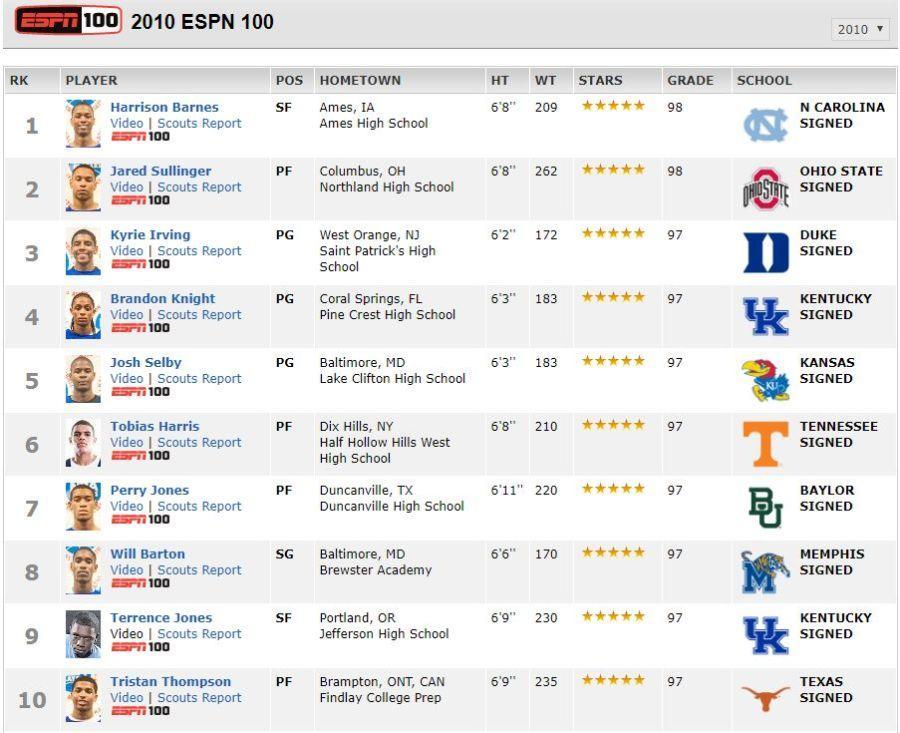Click Terrence Jones player photo thumbnail

tap(83, 634)
